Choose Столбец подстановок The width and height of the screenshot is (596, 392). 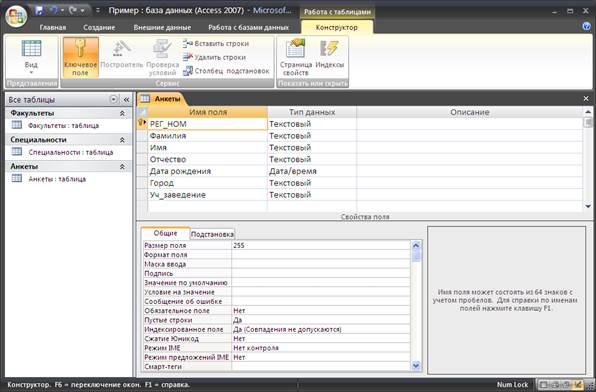point(226,71)
